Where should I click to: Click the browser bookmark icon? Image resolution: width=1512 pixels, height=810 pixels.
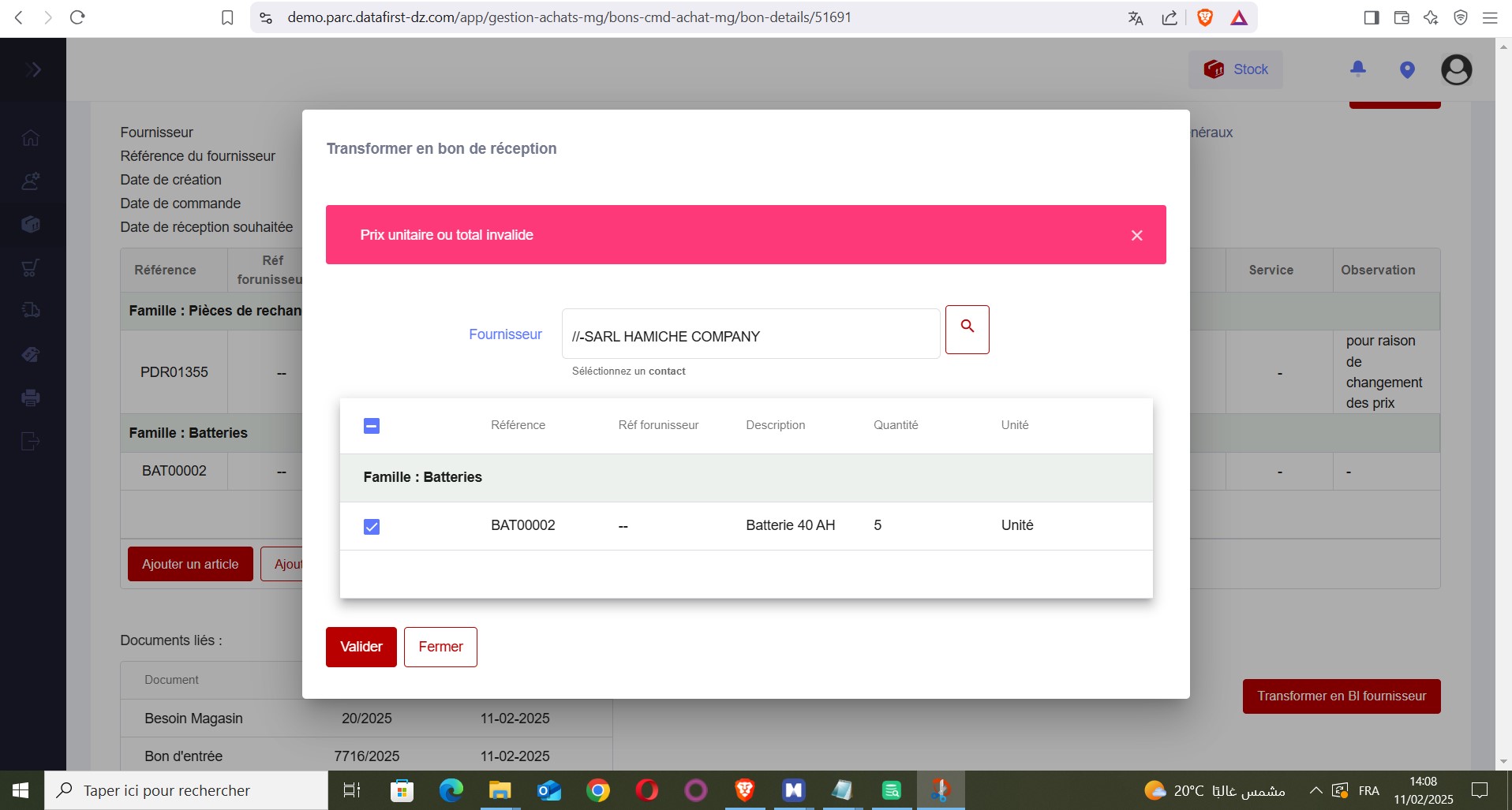click(x=227, y=17)
